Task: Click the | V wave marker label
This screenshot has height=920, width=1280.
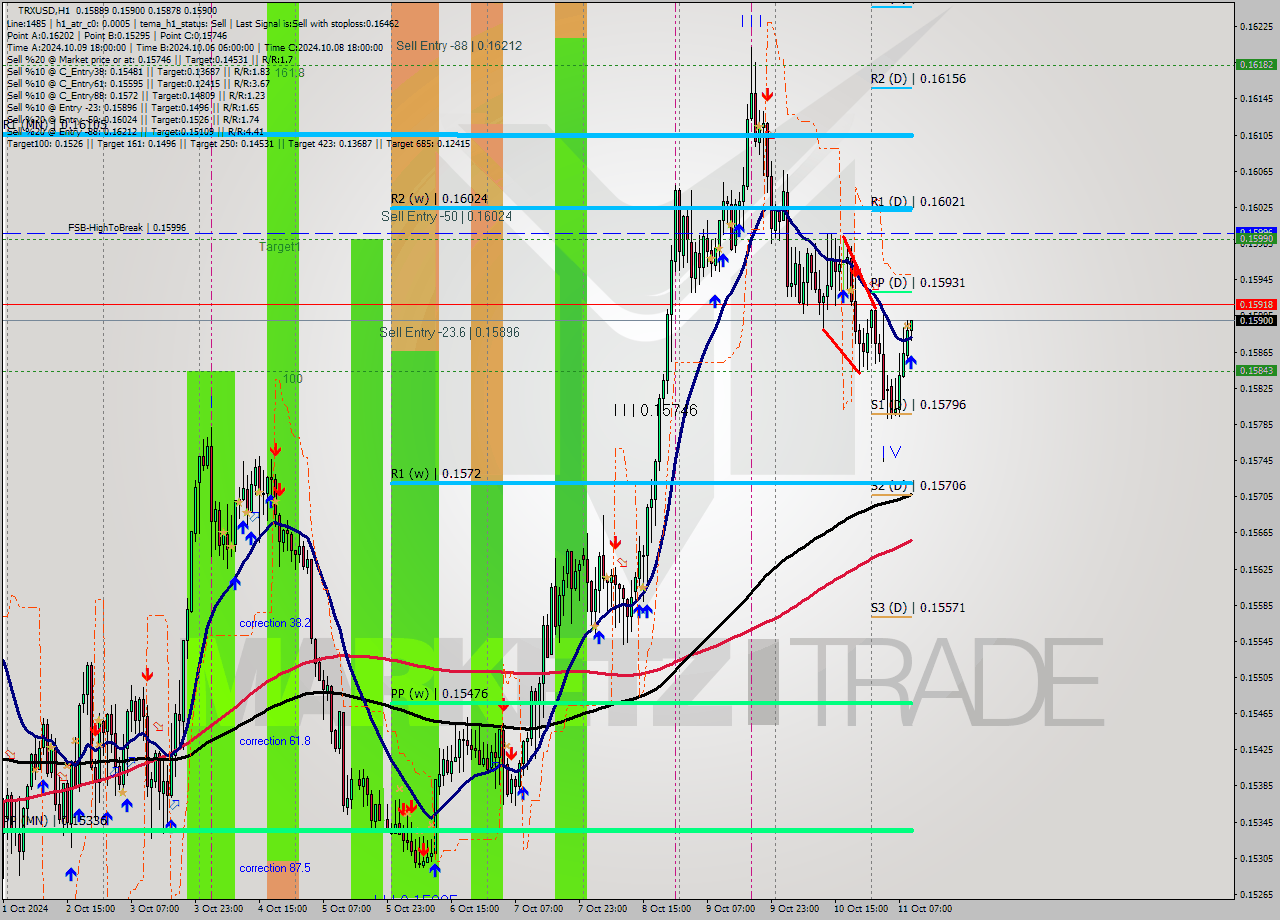Action: 891,452
